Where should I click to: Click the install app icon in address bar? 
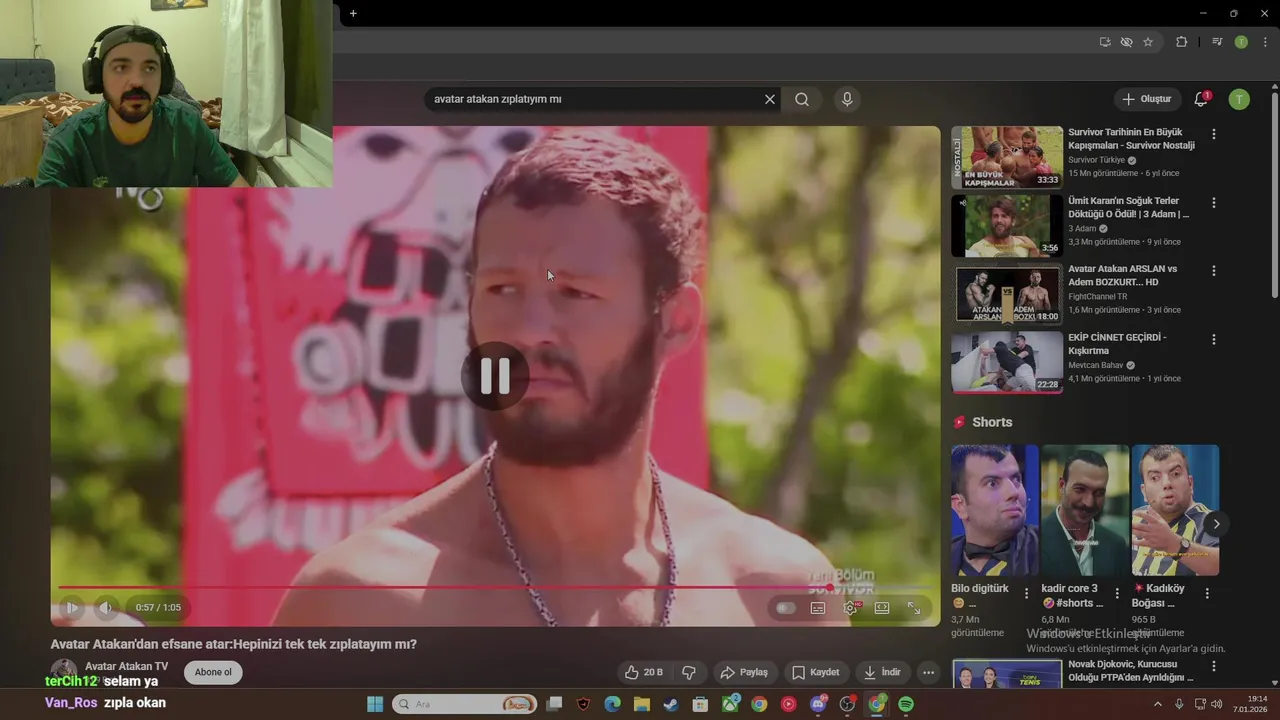pos(1105,42)
